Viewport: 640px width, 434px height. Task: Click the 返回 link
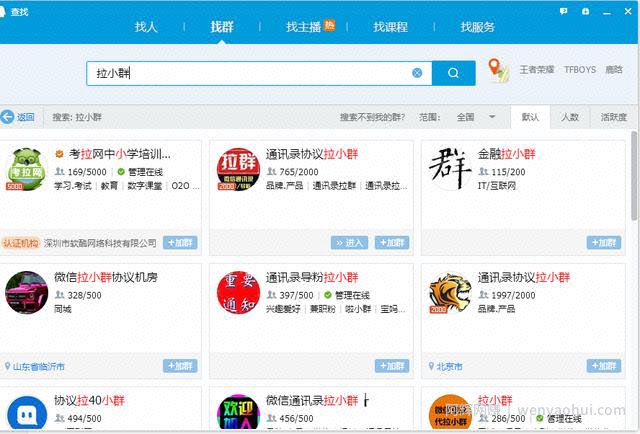[25, 117]
